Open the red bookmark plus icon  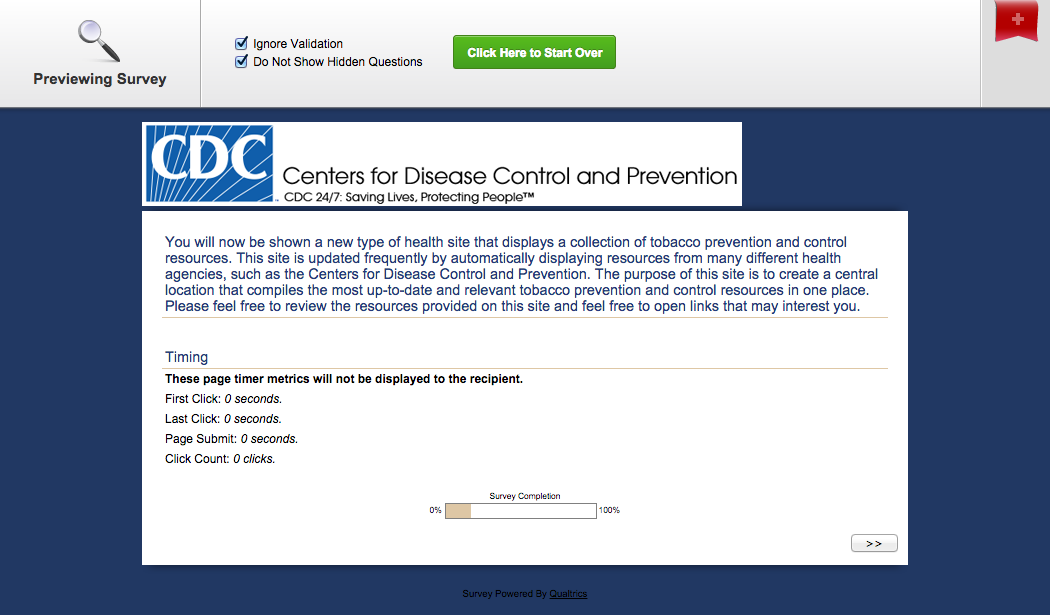tap(1017, 21)
